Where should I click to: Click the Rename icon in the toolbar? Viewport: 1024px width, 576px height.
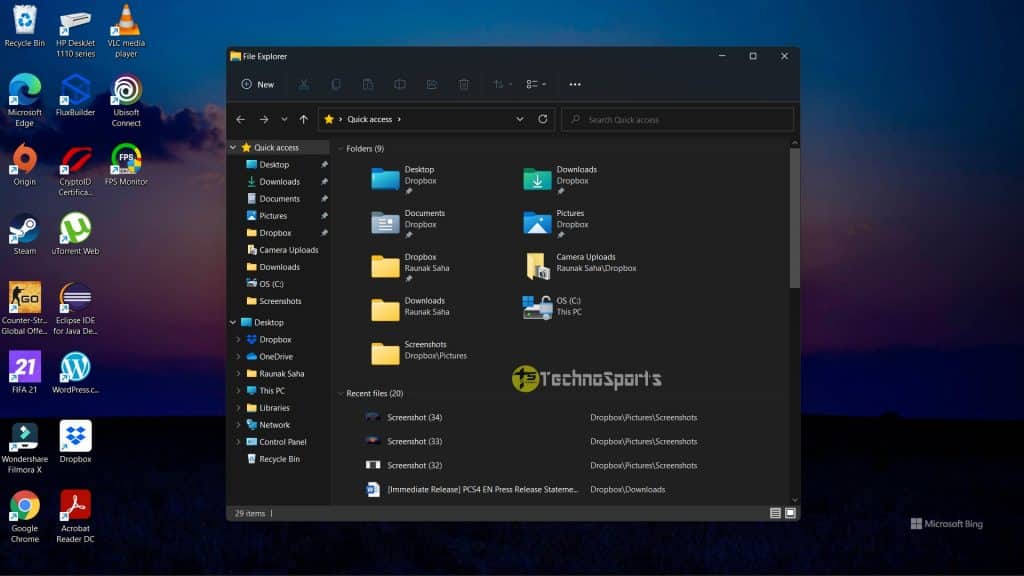point(400,84)
